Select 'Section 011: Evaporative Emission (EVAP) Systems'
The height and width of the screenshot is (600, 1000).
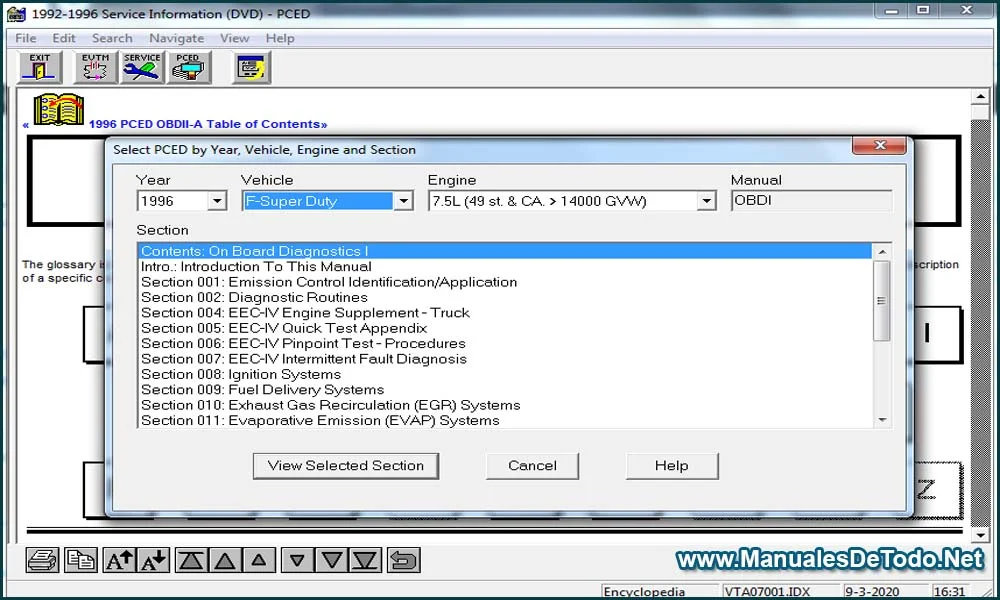click(x=505, y=420)
